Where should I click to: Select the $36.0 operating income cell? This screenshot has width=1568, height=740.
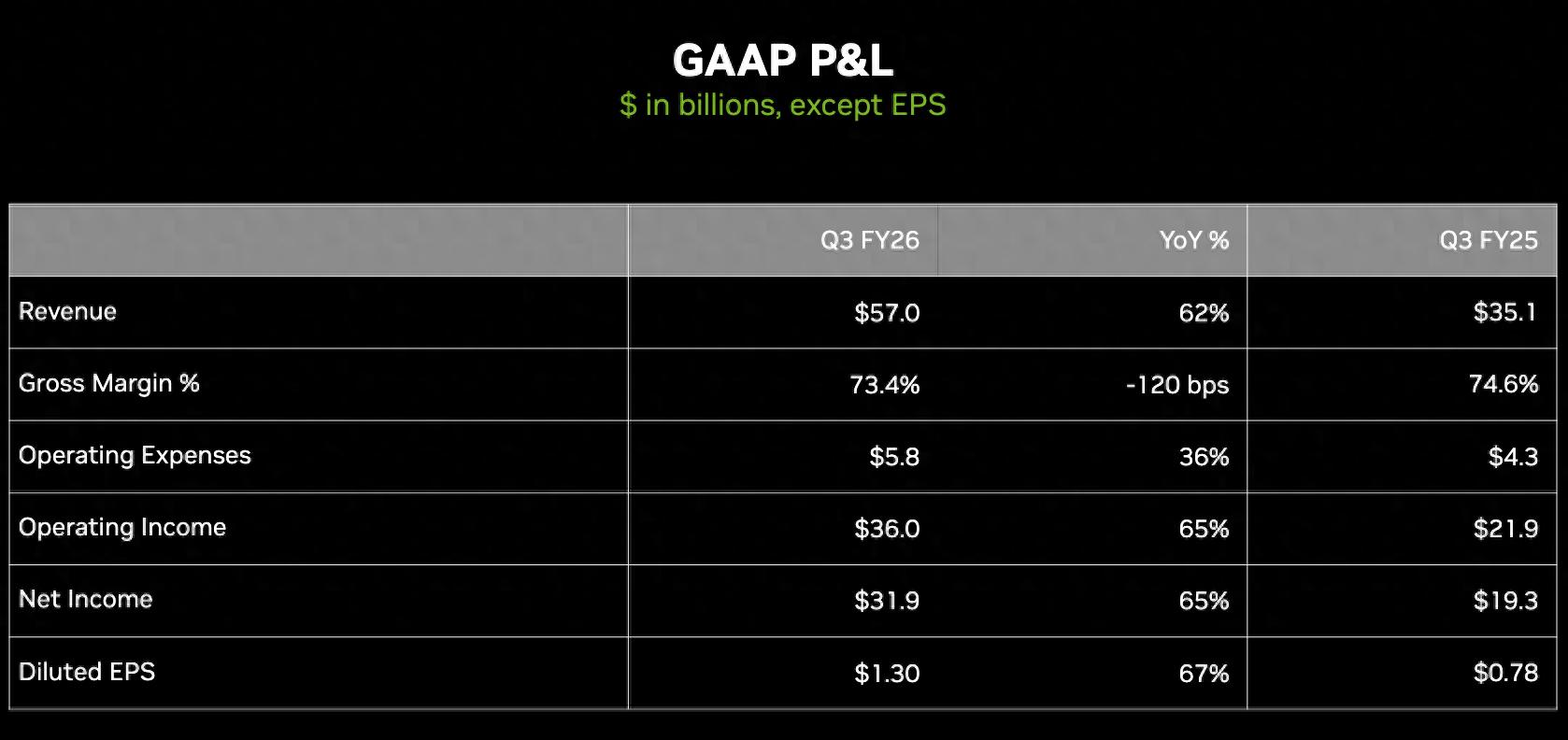click(886, 528)
